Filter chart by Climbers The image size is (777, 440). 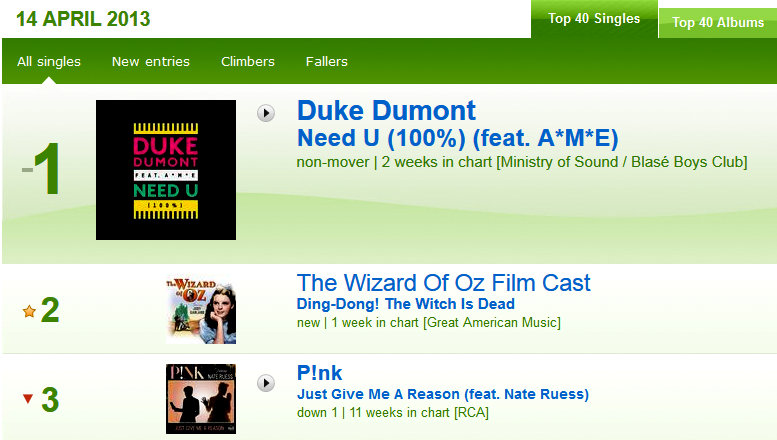[x=248, y=61]
